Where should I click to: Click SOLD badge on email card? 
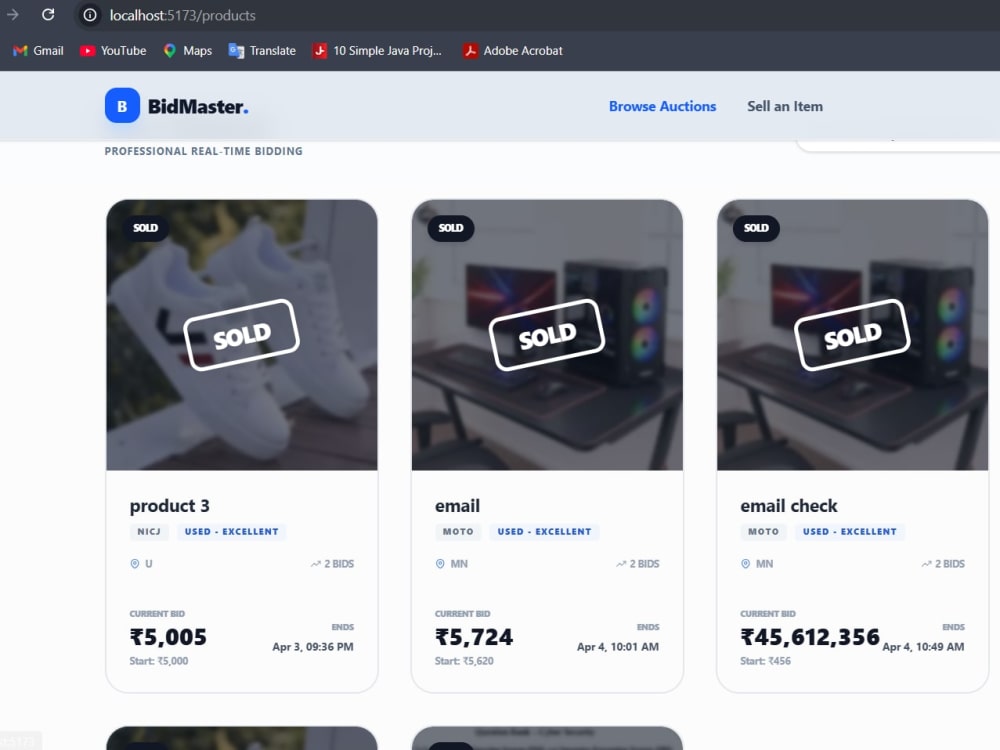point(451,228)
